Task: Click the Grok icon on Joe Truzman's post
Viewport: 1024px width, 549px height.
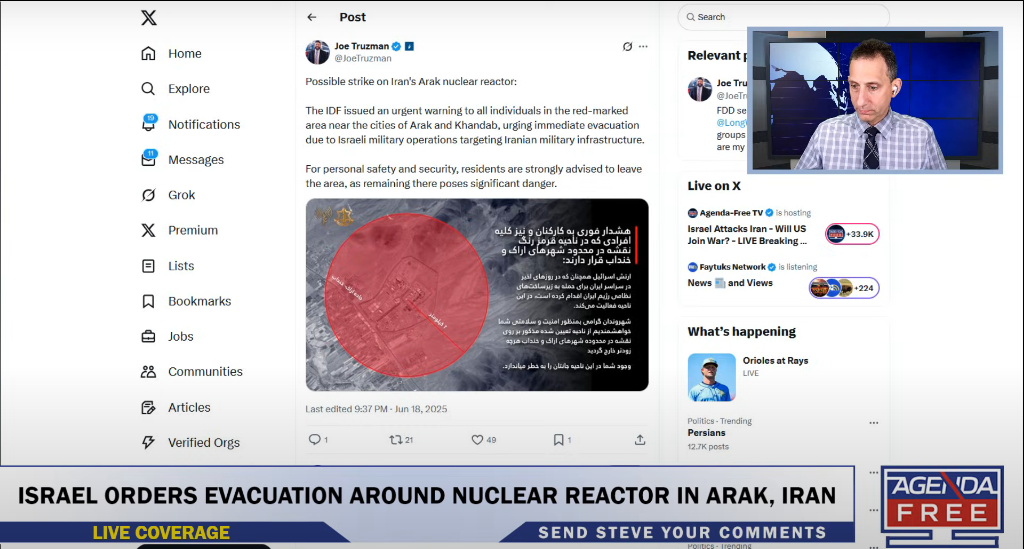Action: [x=627, y=46]
